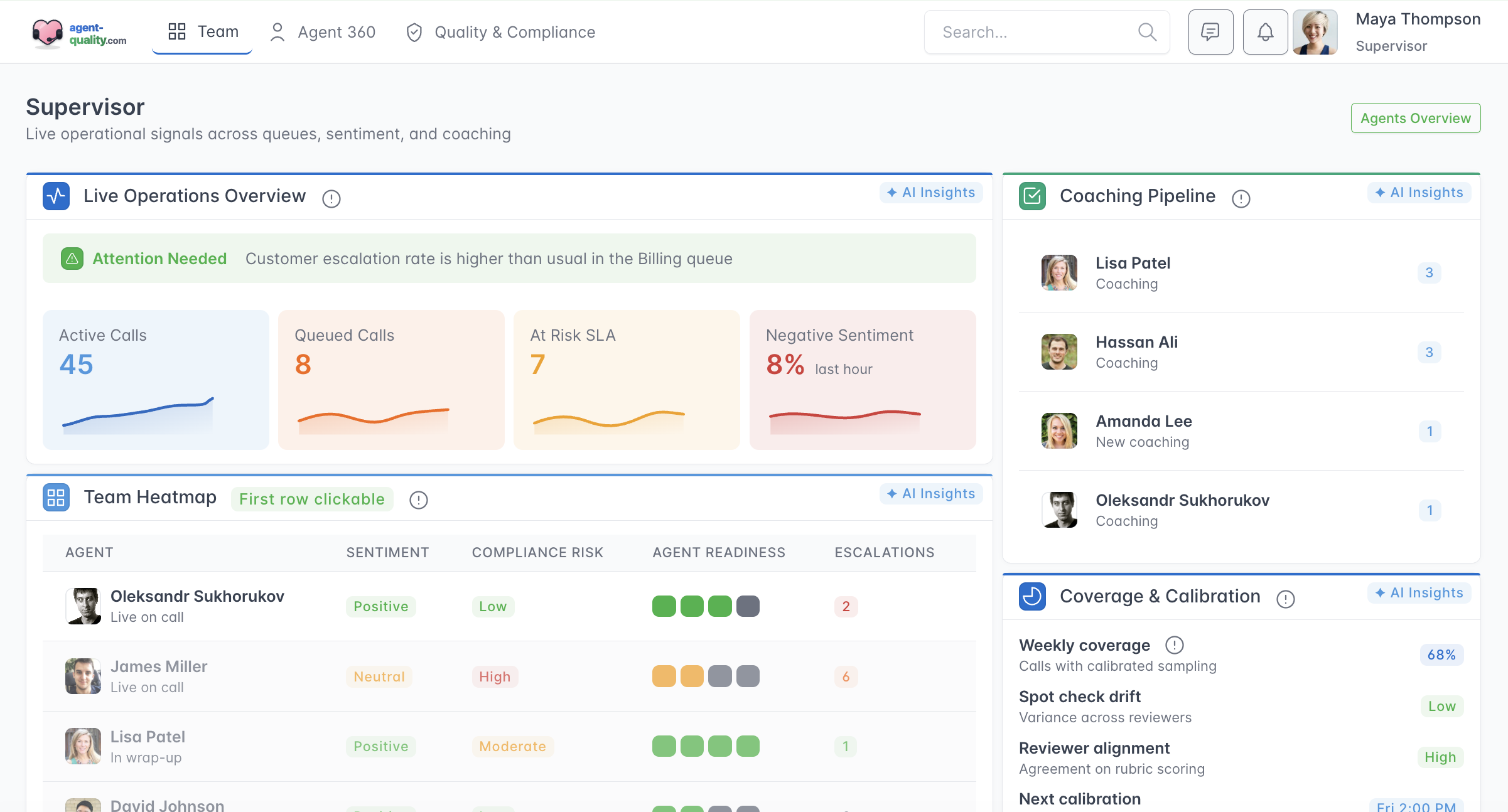Image resolution: width=1508 pixels, height=812 pixels.
Task: Select Lisa Patel in Coaching Pipeline
Action: 1133,272
